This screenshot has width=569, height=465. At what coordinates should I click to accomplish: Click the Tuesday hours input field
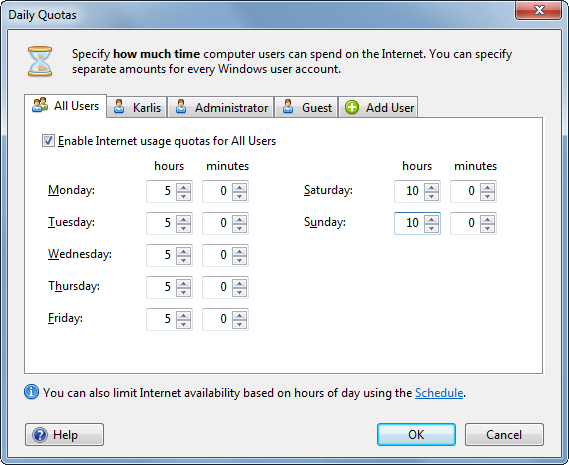(161, 223)
